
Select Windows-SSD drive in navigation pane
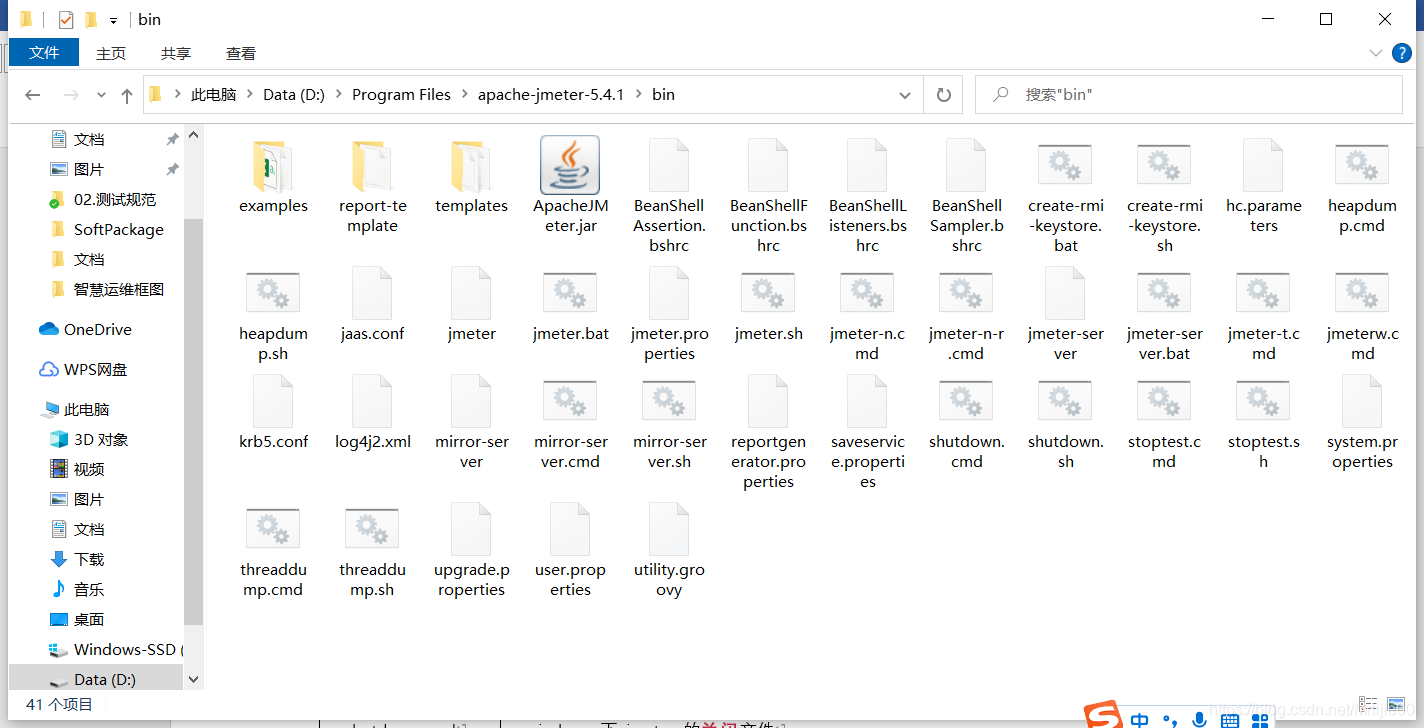point(124,649)
